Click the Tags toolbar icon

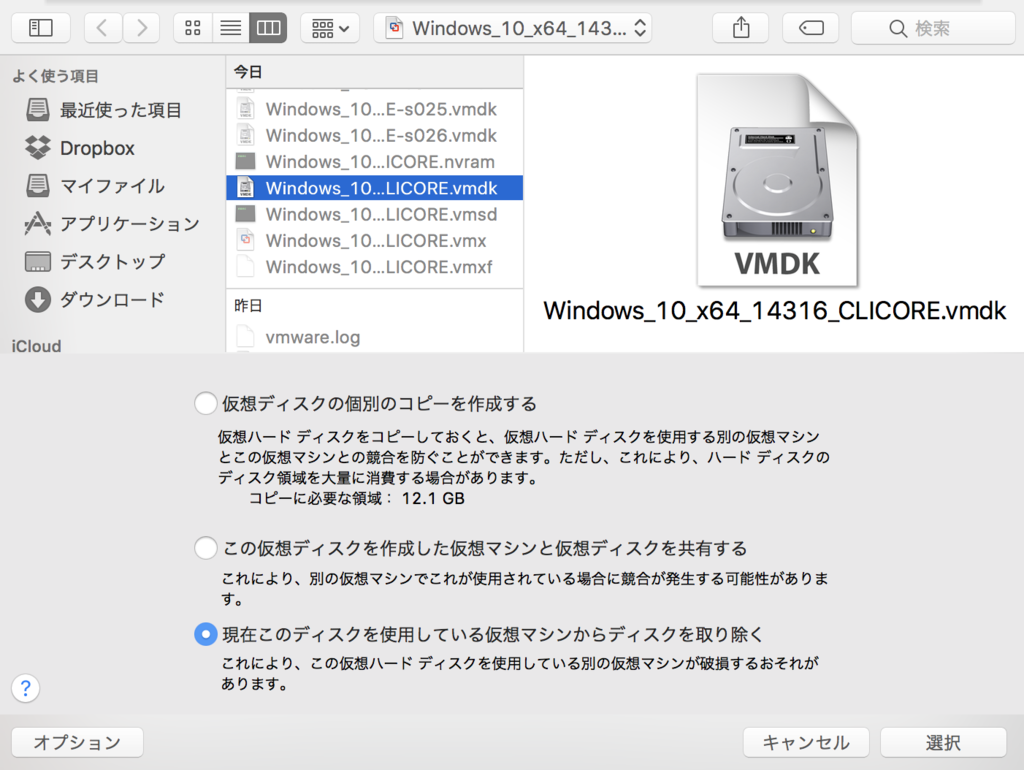(x=810, y=28)
